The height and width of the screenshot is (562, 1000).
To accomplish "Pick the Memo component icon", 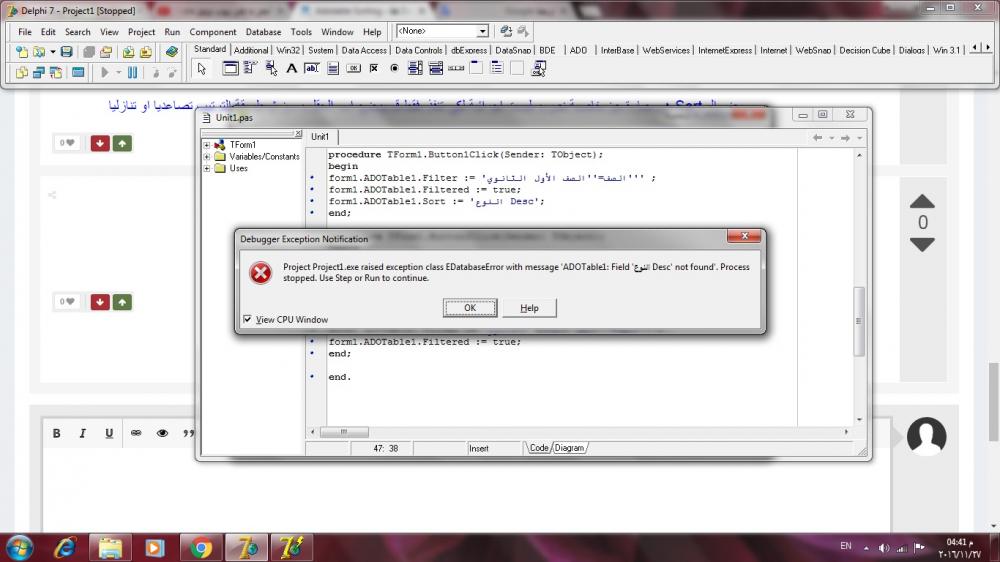I will [x=333, y=68].
